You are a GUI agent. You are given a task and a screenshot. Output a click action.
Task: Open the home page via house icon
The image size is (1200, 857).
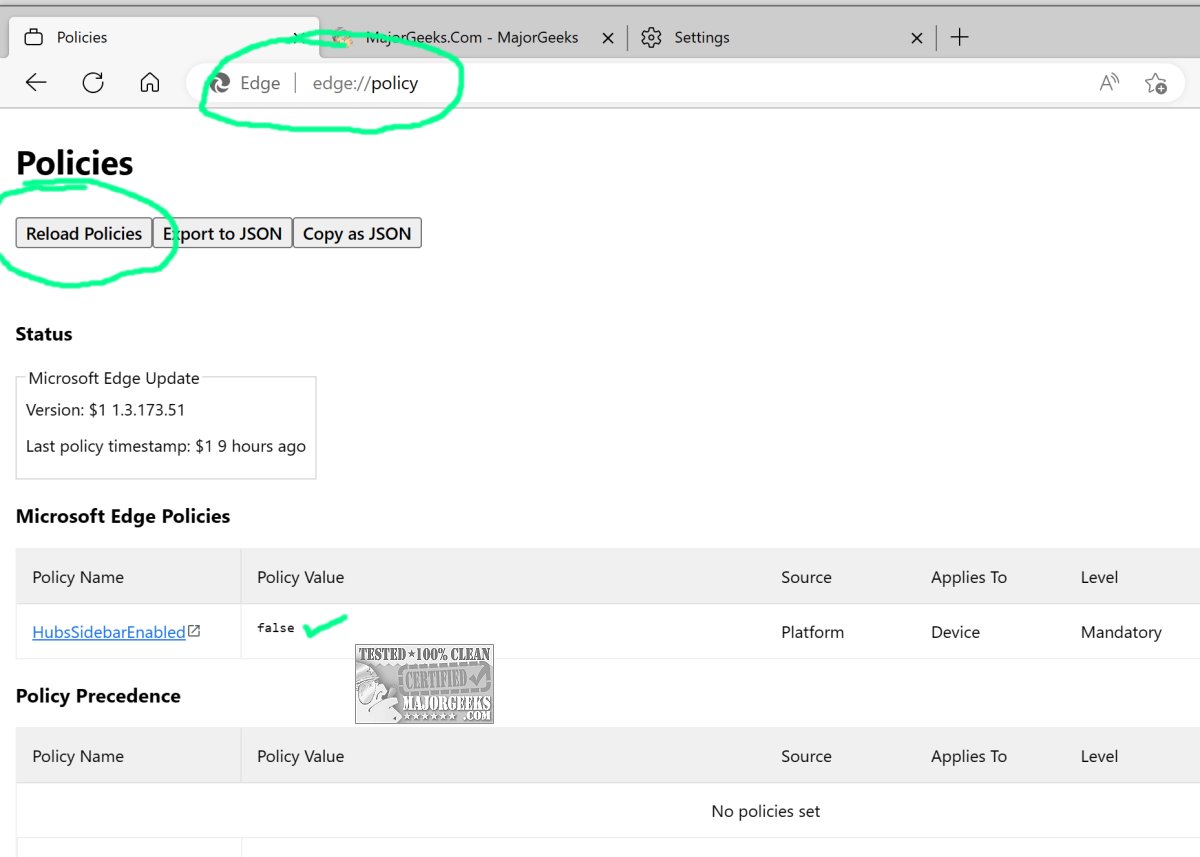coord(150,83)
